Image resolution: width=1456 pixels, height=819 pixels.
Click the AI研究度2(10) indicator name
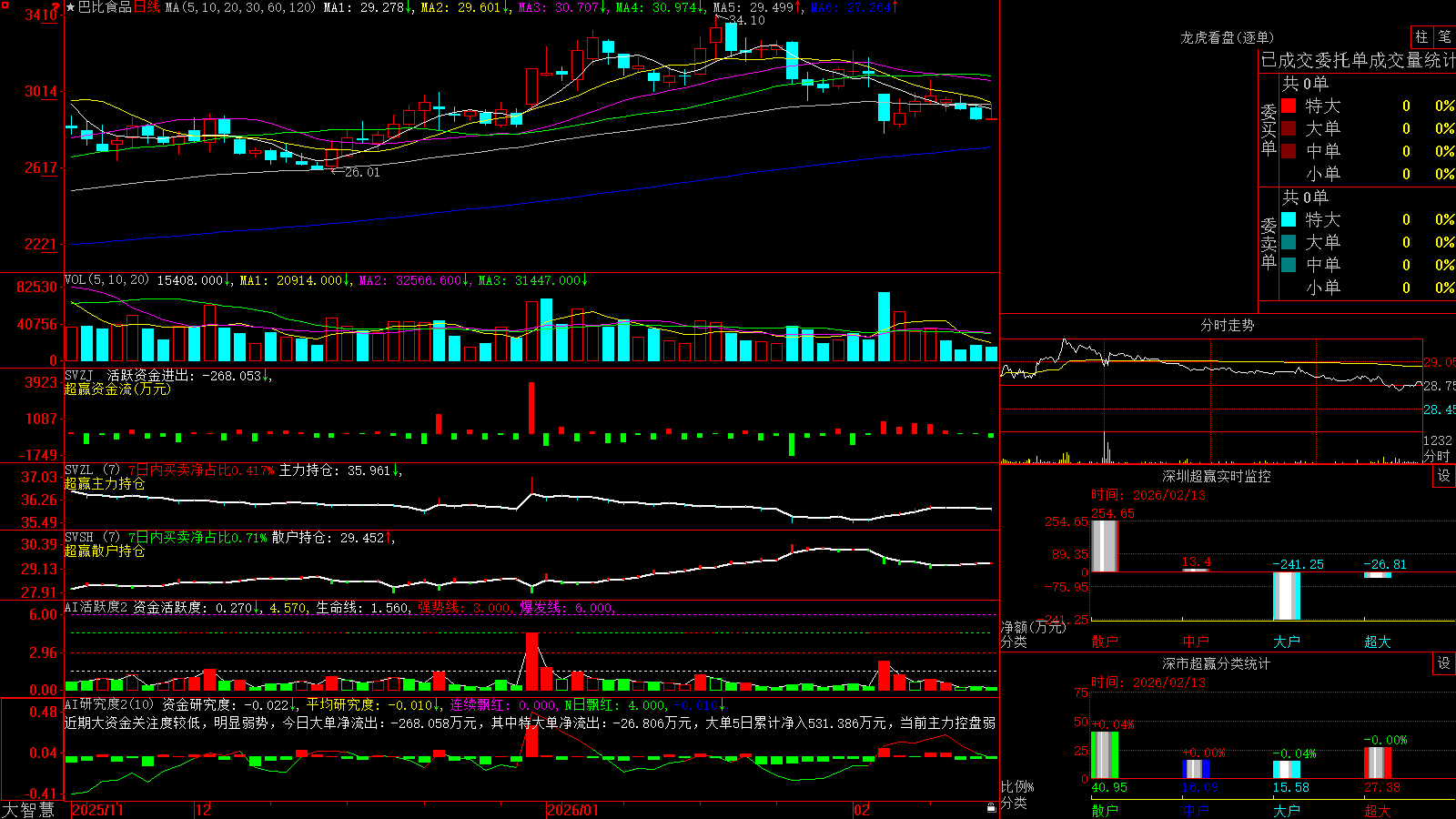(x=109, y=704)
